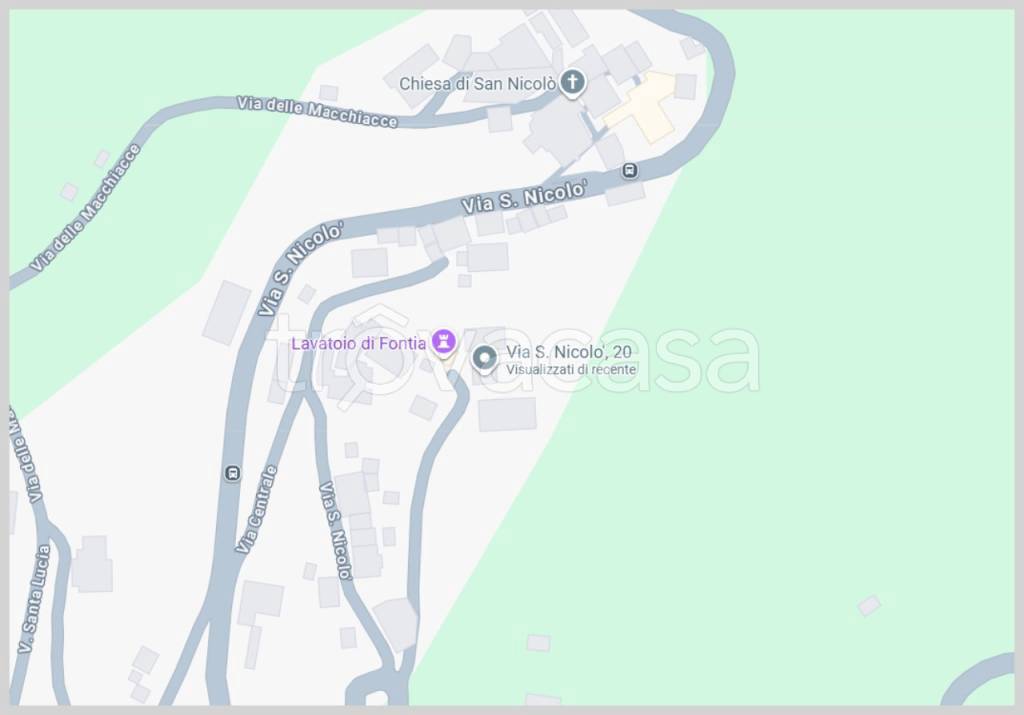This screenshot has height=715, width=1024.
Task: Click the horizontal Via delle Macchiacce street label
Action: coord(317,112)
